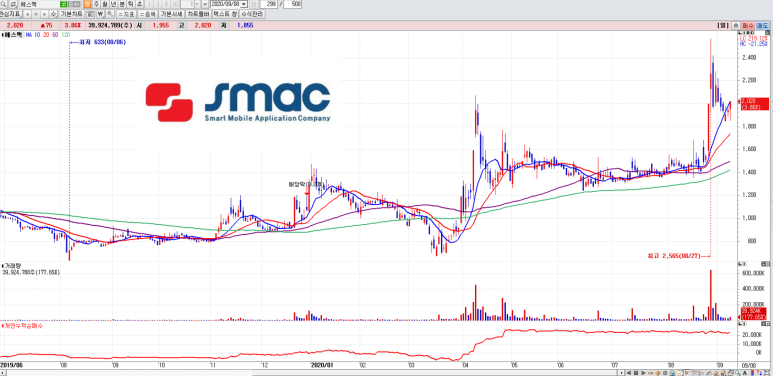Screen dimensions: 773x376
Task: Click the 1,855 low price value
Action: point(245,26)
